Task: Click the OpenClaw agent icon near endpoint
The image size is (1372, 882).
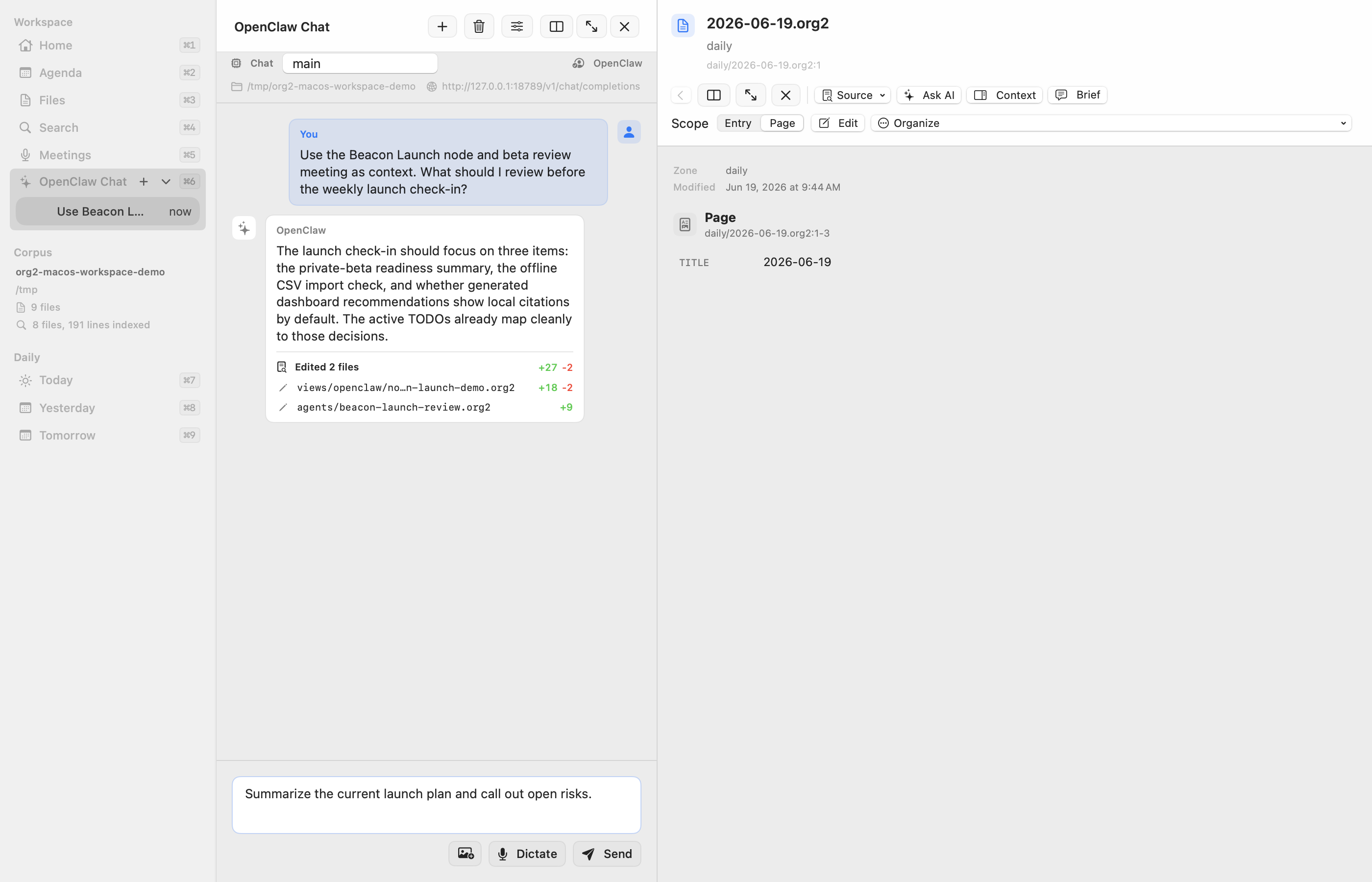Action: (x=578, y=63)
